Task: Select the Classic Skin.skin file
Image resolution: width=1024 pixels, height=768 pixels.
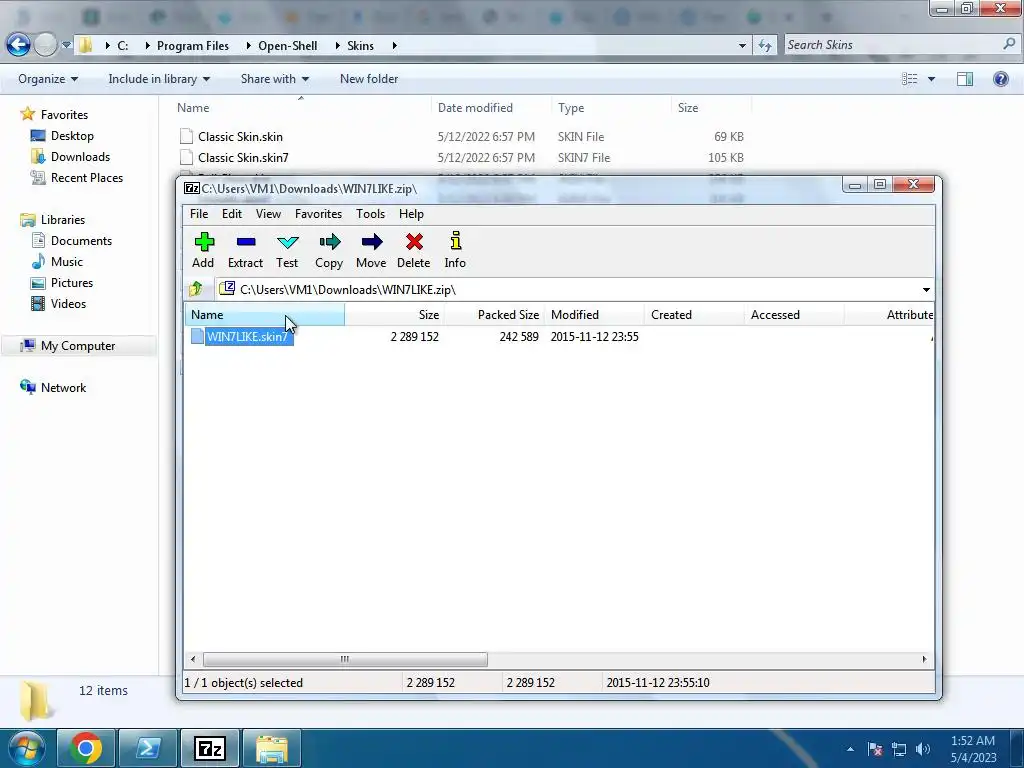Action: pos(240,136)
